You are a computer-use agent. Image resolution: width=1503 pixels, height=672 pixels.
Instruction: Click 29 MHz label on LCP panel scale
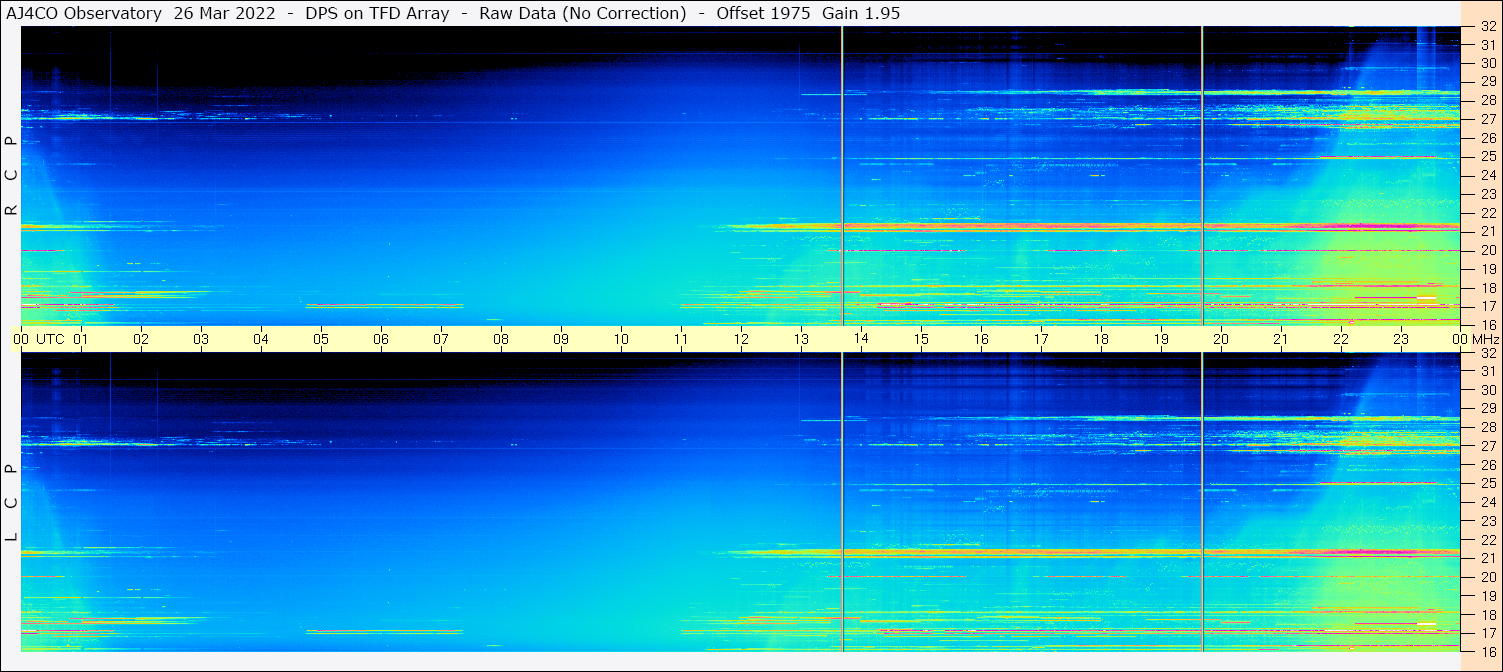[1487, 408]
